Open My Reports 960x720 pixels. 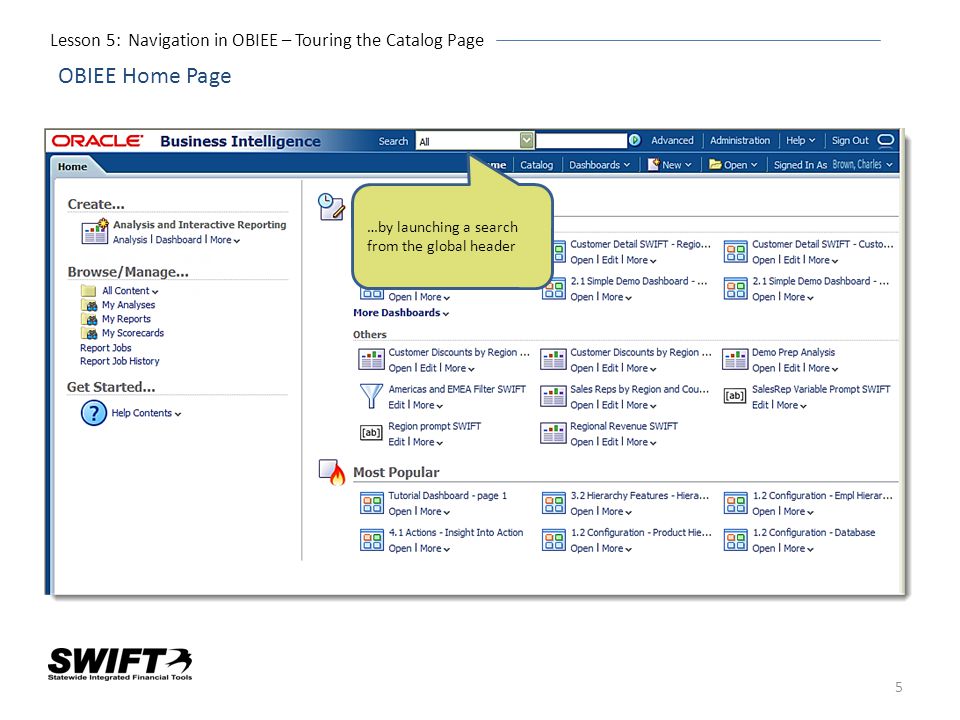pos(126,319)
